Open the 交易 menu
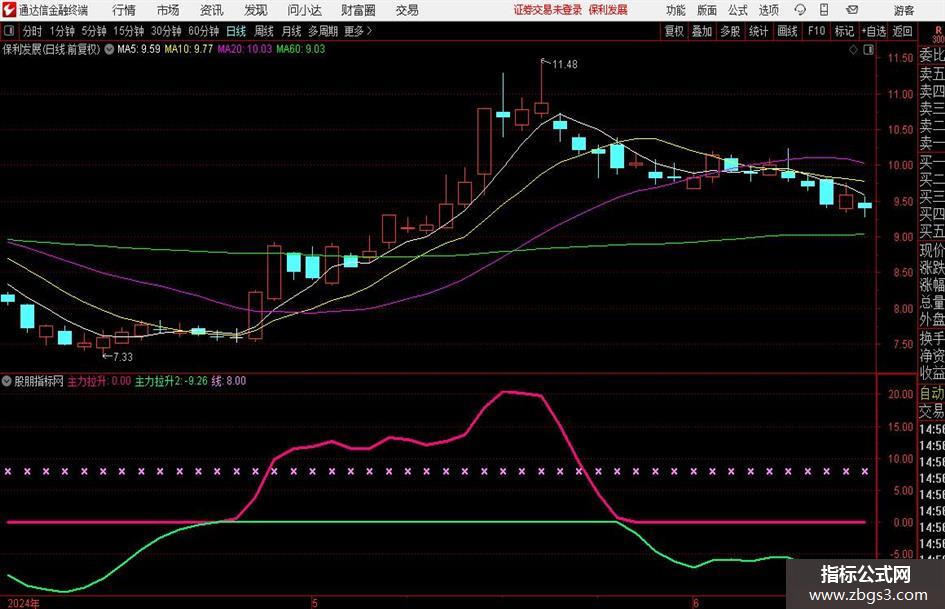The width and height of the screenshot is (945, 609). [x=407, y=10]
